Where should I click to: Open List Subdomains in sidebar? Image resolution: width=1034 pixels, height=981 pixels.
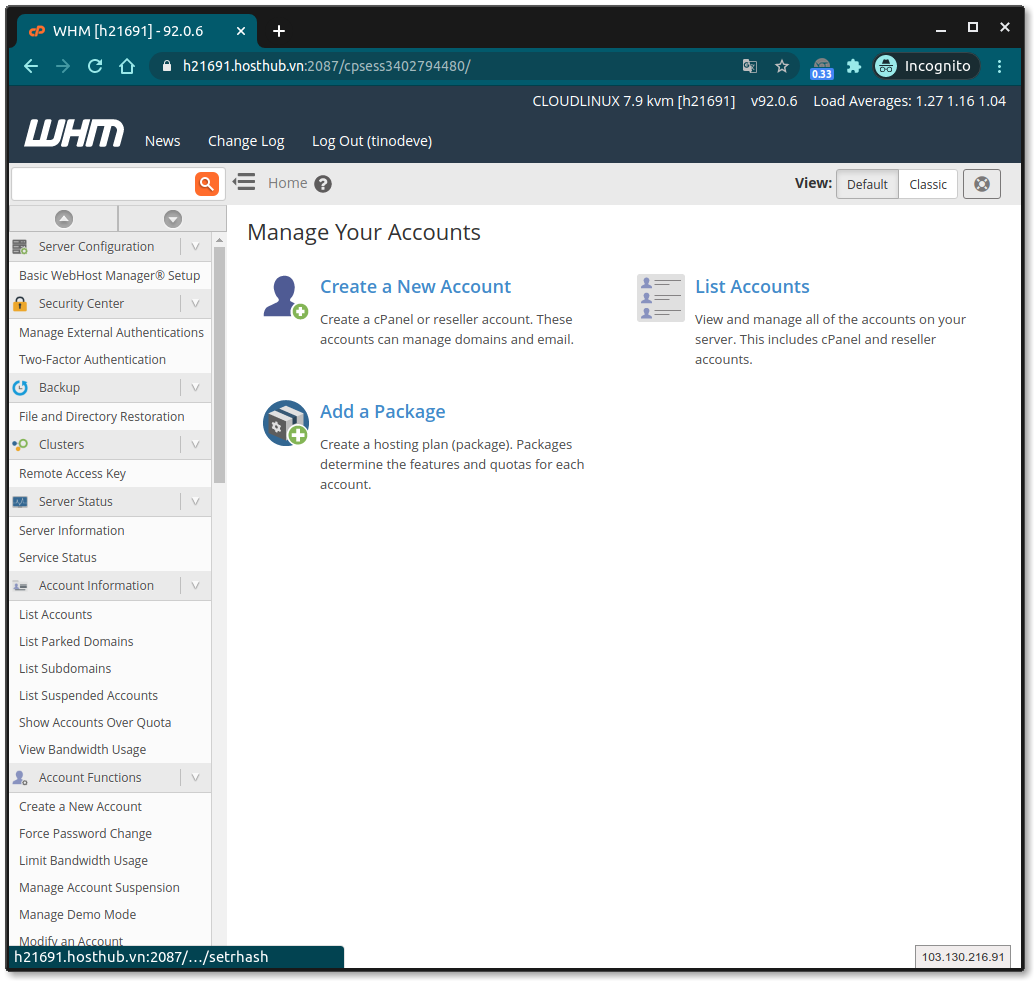65,669
